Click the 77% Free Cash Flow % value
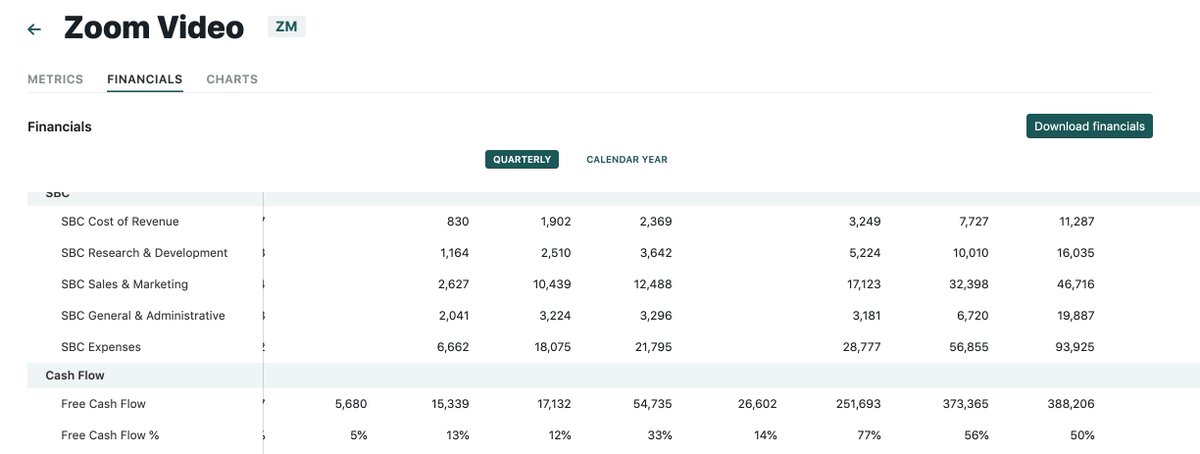Image resolution: width=1200 pixels, height=454 pixels. coord(868,435)
